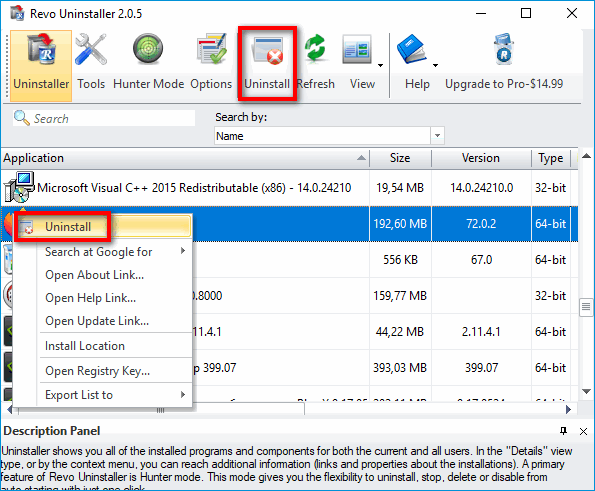Click the 192,60 MB size cell
Image resolution: width=595 pixels, height=491 pixels.
[x=400, y=223]
